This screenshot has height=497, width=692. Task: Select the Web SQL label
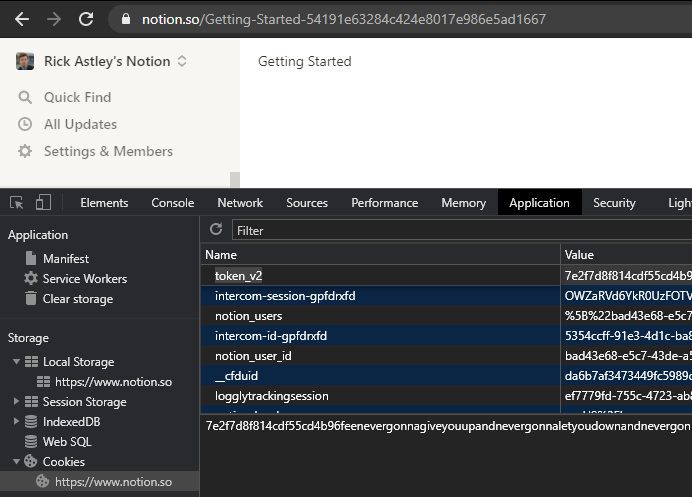pyautogui.click(x=67, y=441)
